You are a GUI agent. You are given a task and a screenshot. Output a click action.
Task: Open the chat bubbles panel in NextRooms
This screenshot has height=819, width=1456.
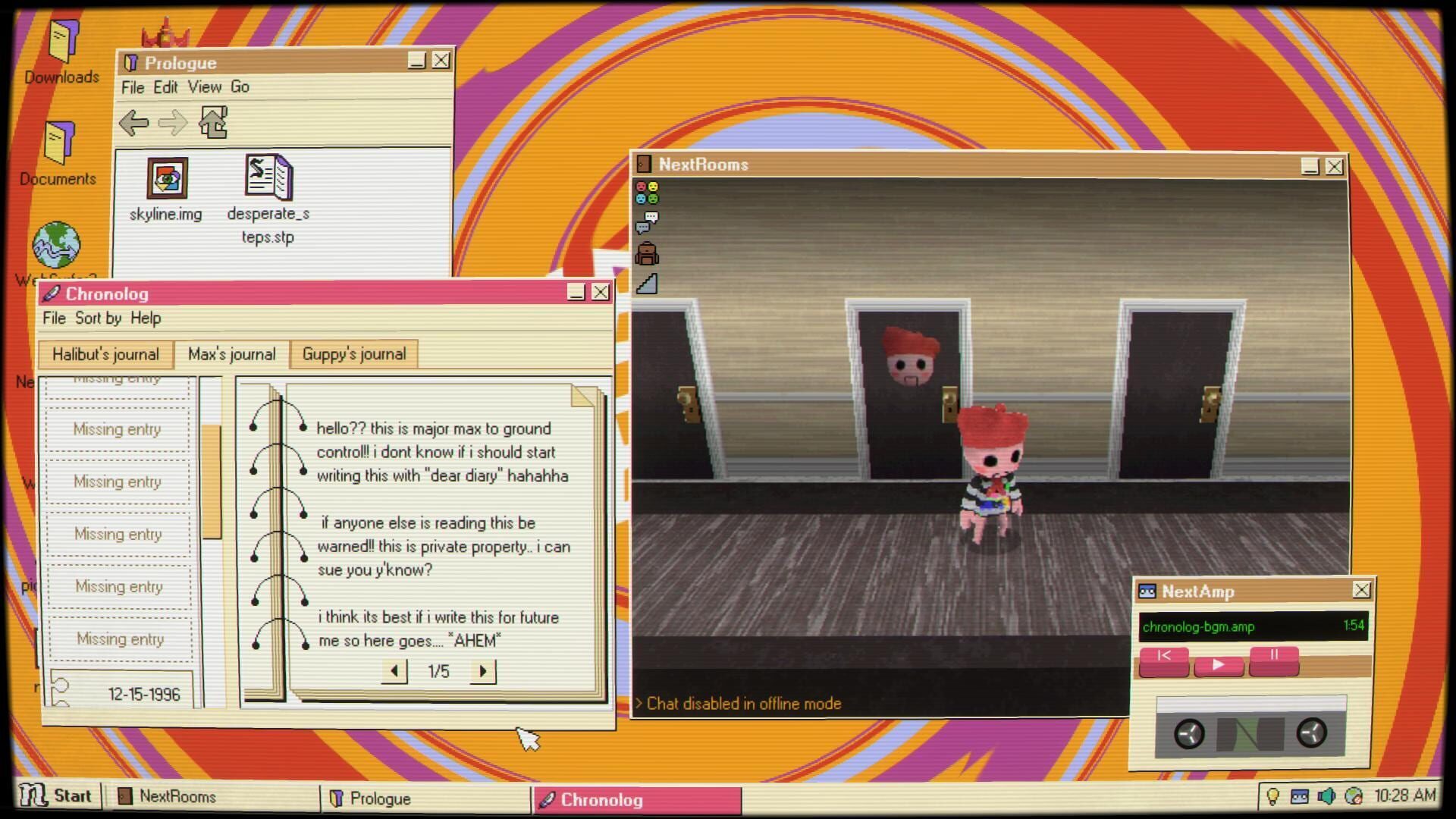point(645,222)
